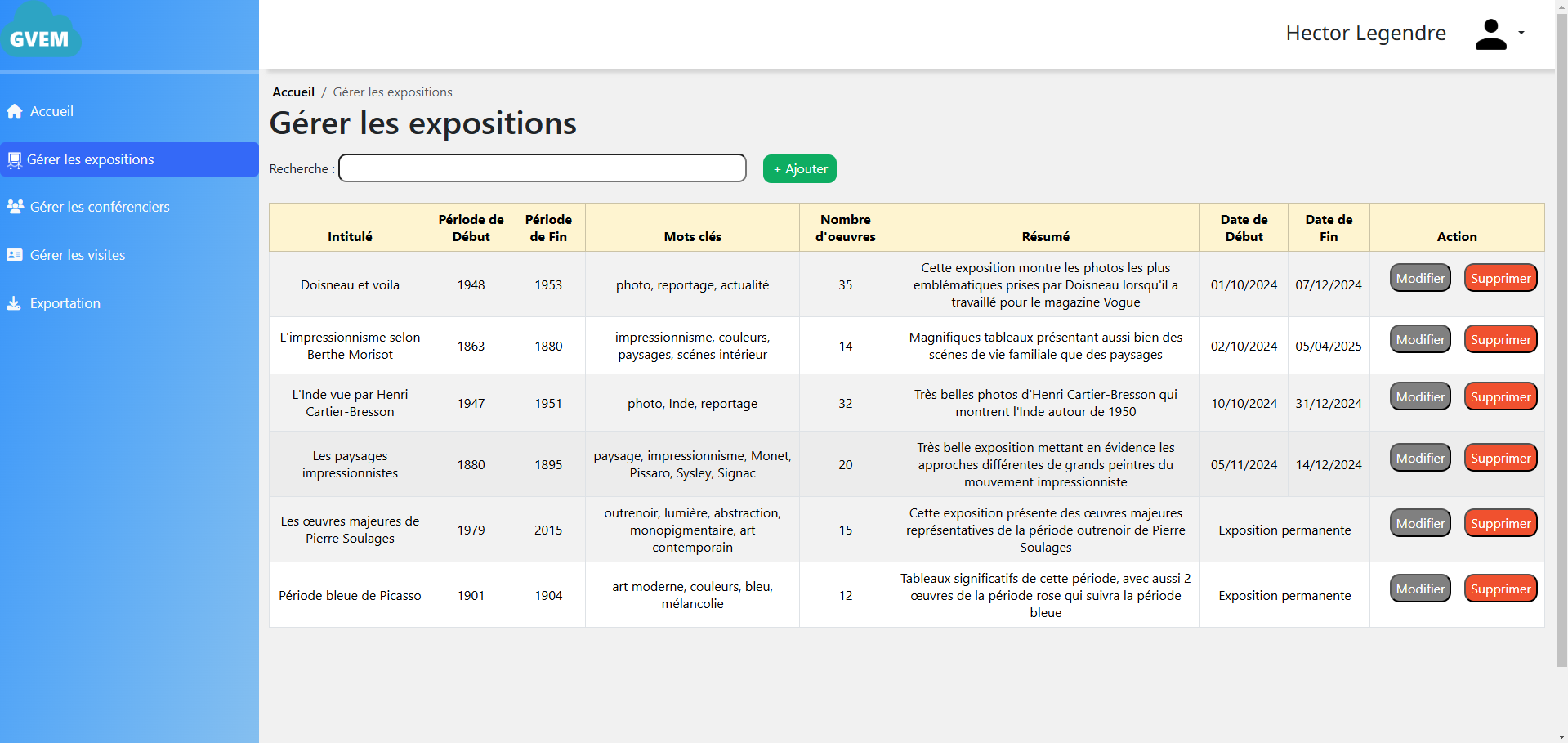Select the Gérer les visites sidebar entry
Viewport: 1568px width, 743px height.
pyautogui.click(x=78, y=255)
